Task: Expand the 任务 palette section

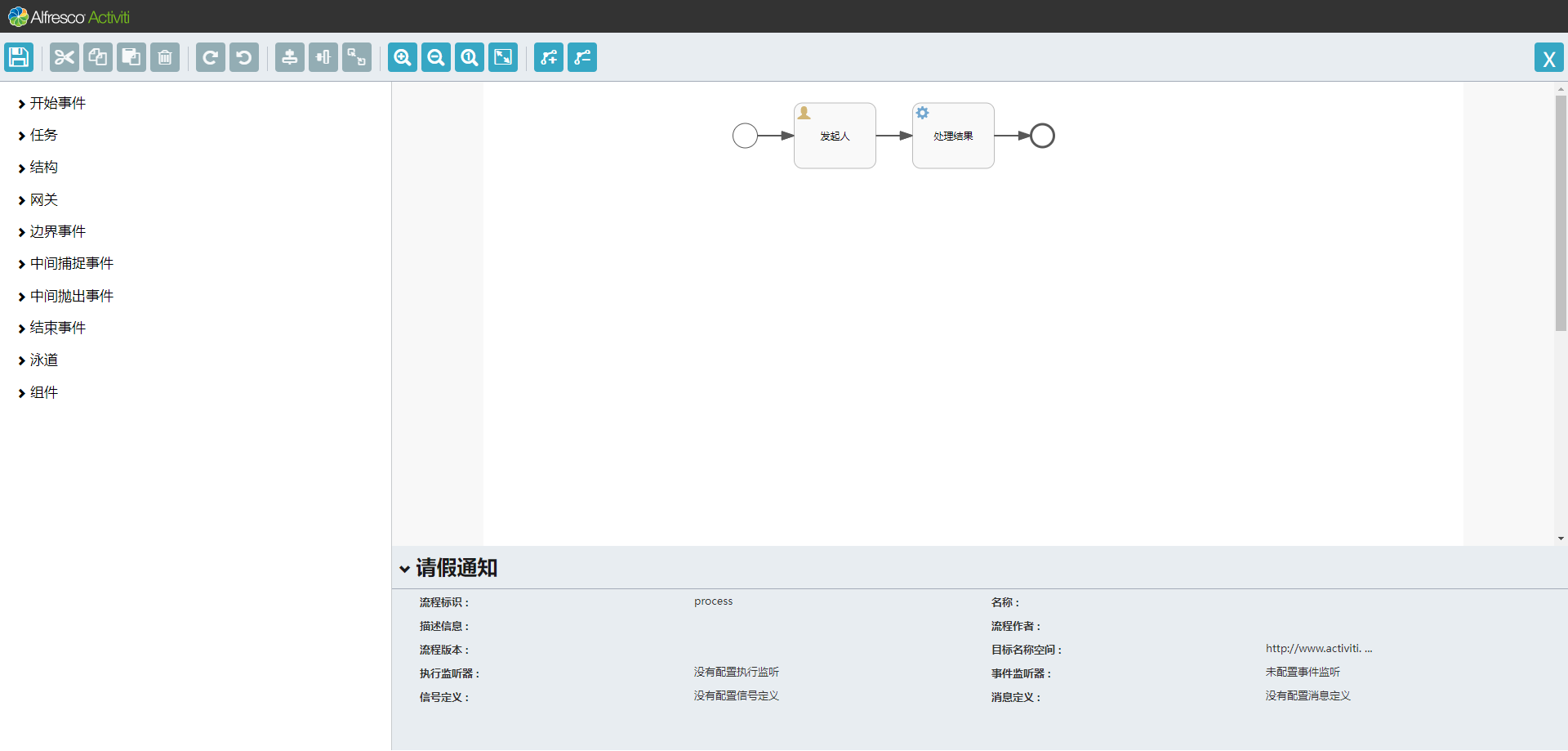Action: pos(45,135)
